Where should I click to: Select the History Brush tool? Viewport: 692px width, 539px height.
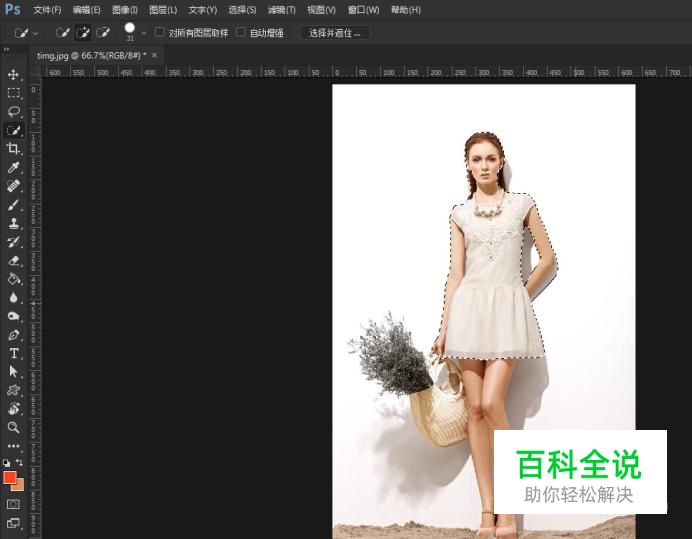point(13,241)
